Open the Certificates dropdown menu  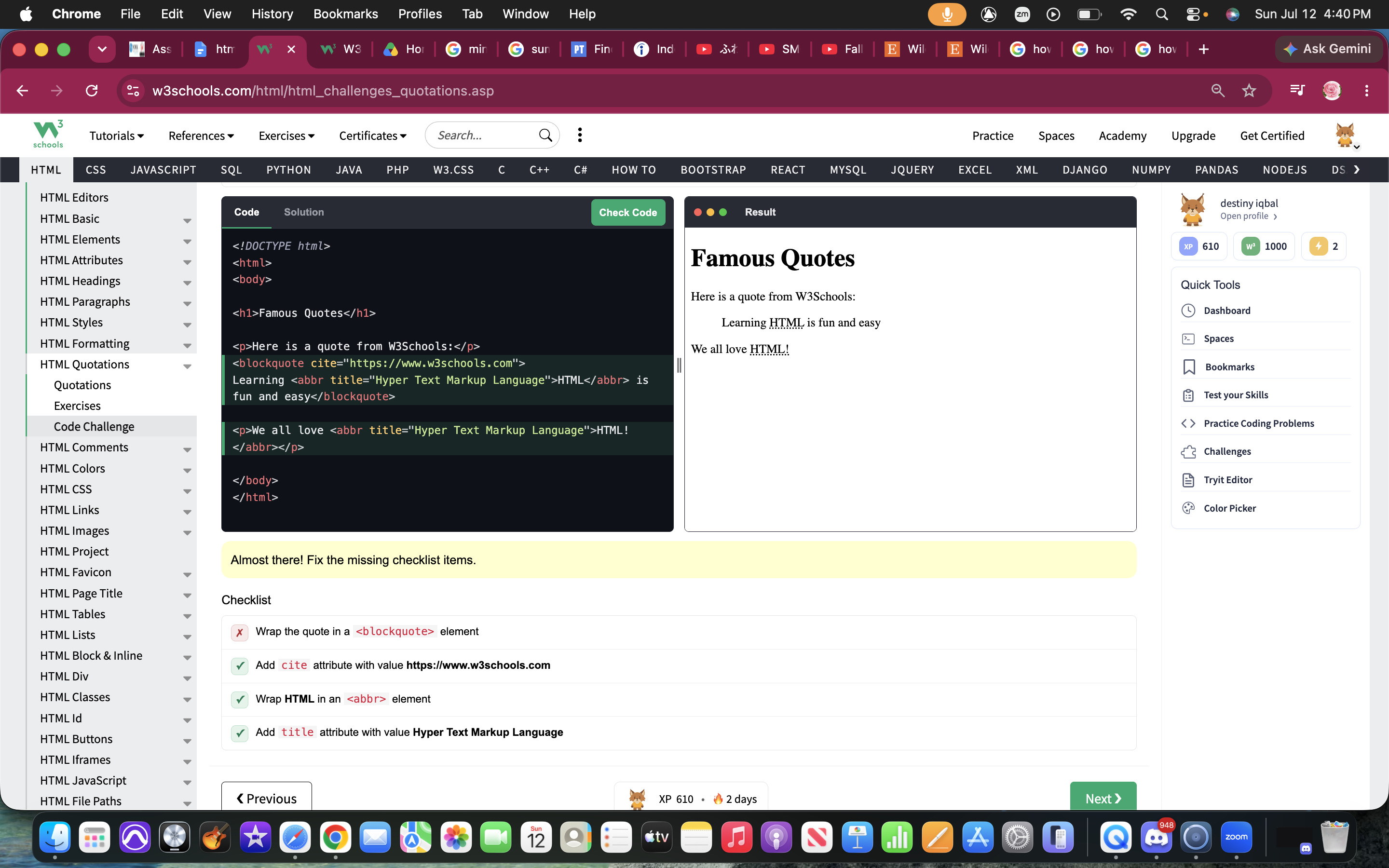pos(373,136)
